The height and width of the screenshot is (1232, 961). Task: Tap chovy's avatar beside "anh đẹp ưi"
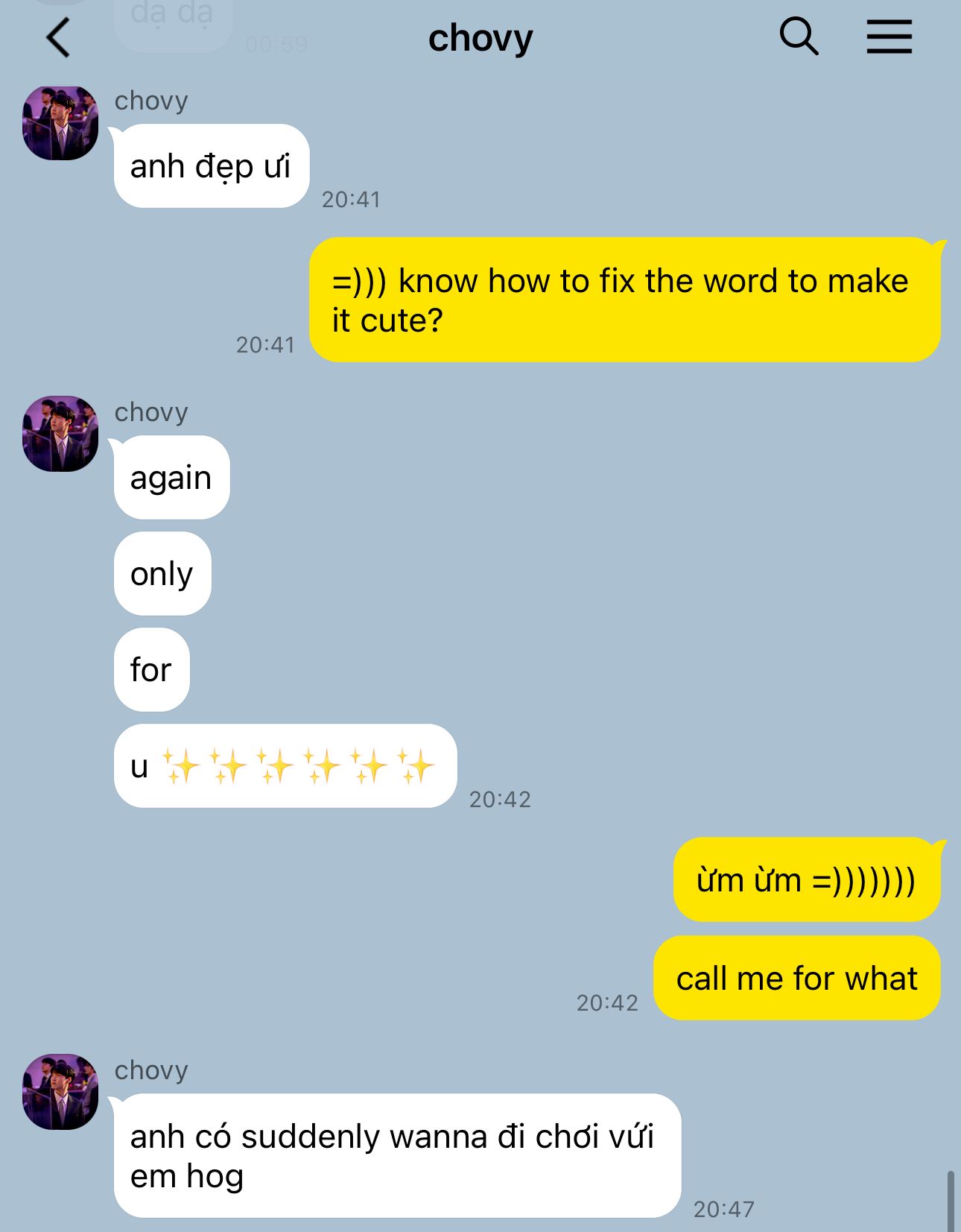click(x=60, y=123)
